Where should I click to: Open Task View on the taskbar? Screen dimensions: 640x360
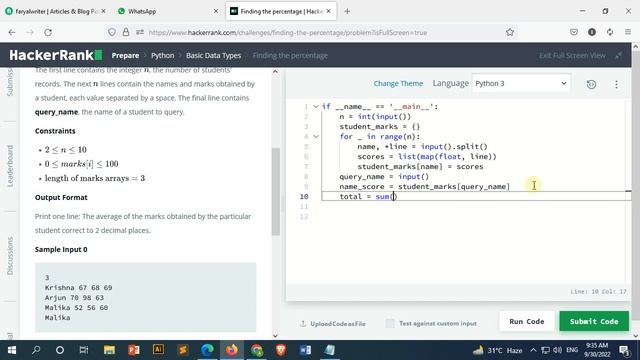(x=84, y=350)
